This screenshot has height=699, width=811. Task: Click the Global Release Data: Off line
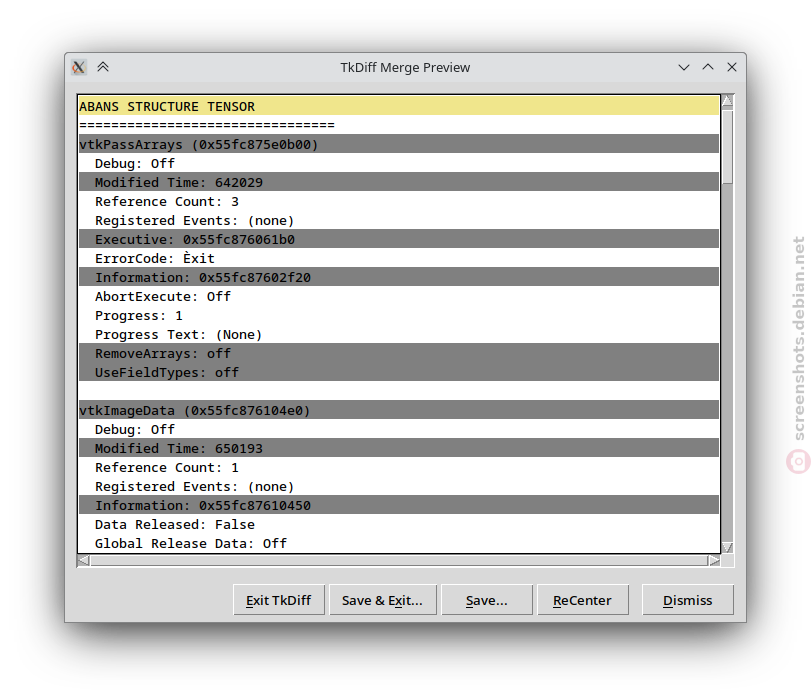click(399, 543)
